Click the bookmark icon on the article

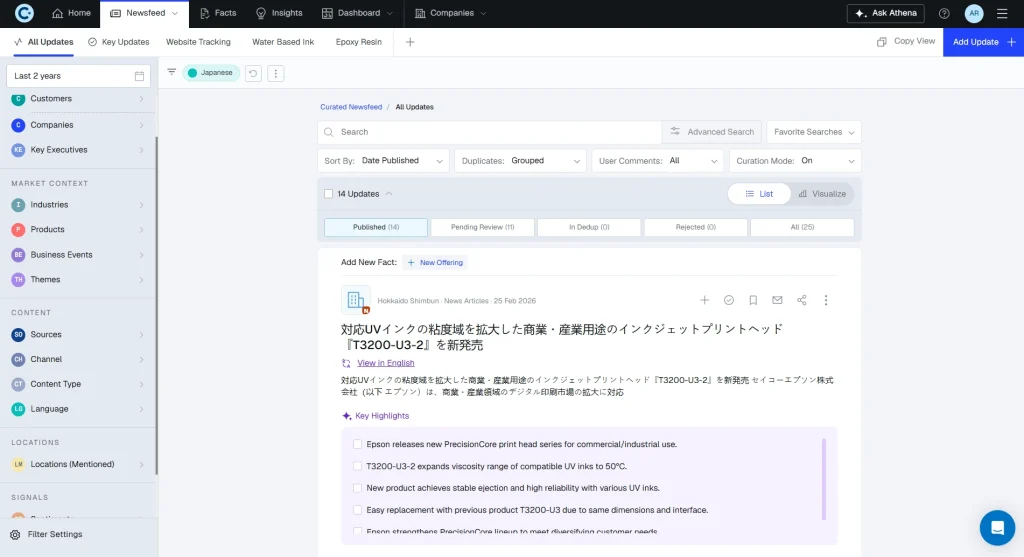coord(753,300)
